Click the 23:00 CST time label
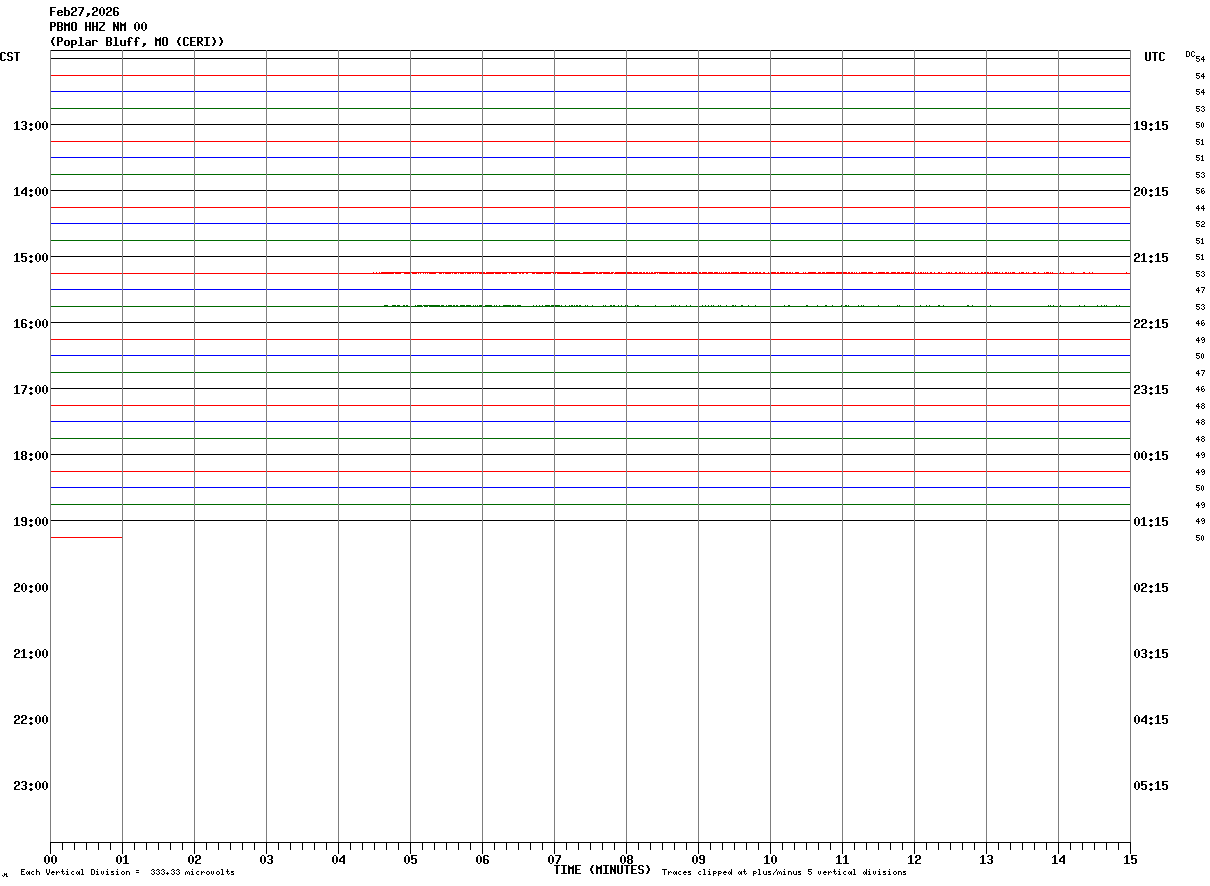Image resolution: width=1210 pixels, height=886 pixels. [x=30, y=785]
